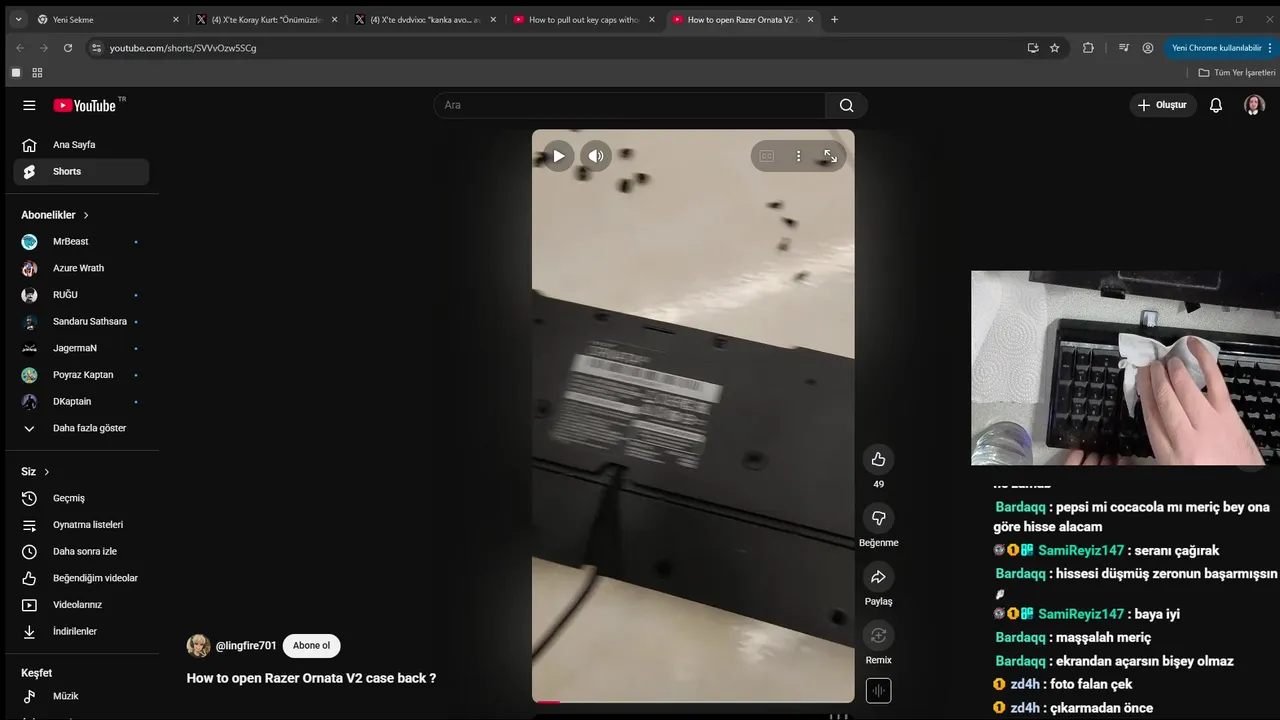Image resolution: width=1280 pixels, height=720 pixels.
Task: Open the Sandaru Sathsara subscription
Action: (x=81, y=322)
